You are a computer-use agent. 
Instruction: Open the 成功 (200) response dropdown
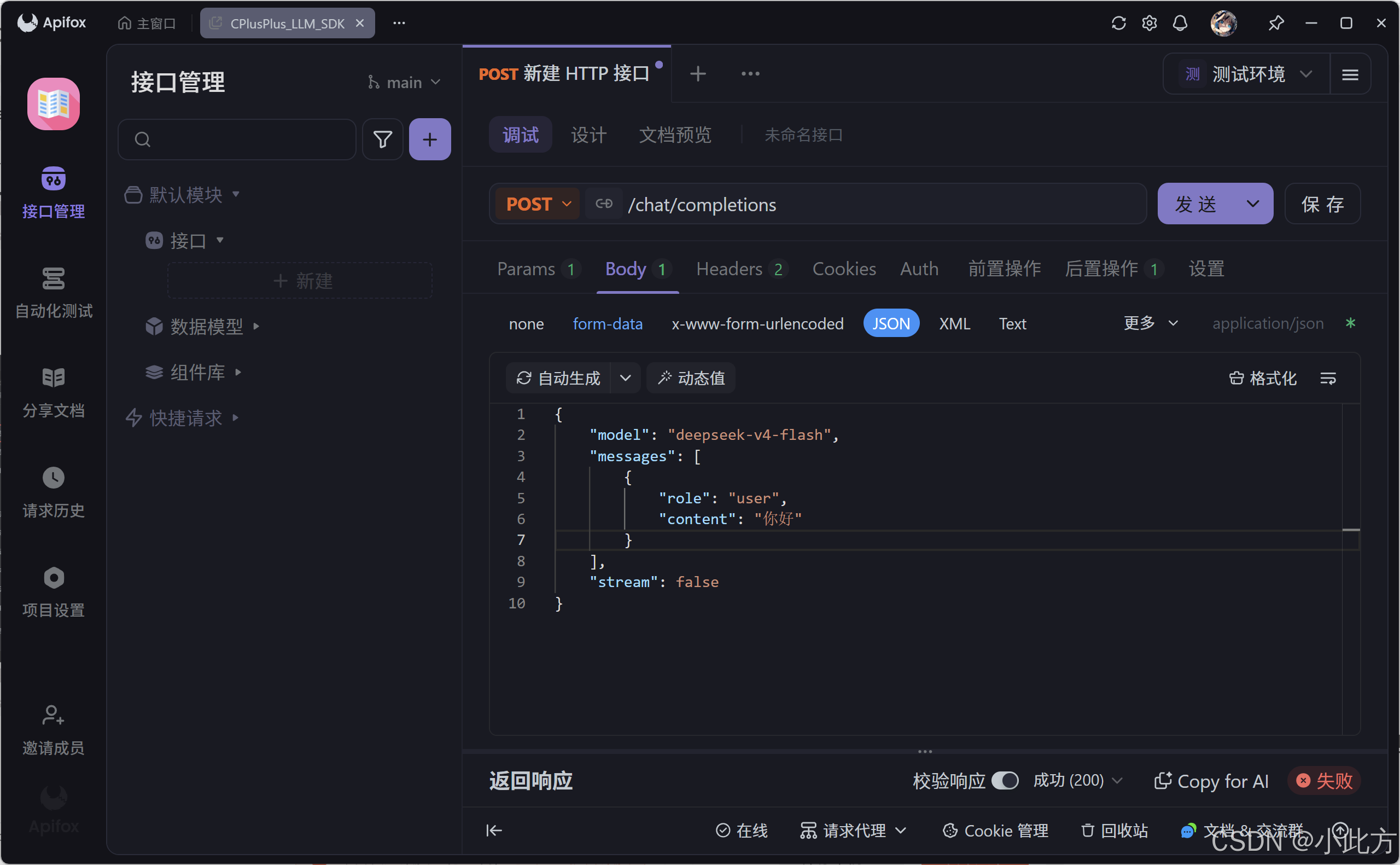1077,780
